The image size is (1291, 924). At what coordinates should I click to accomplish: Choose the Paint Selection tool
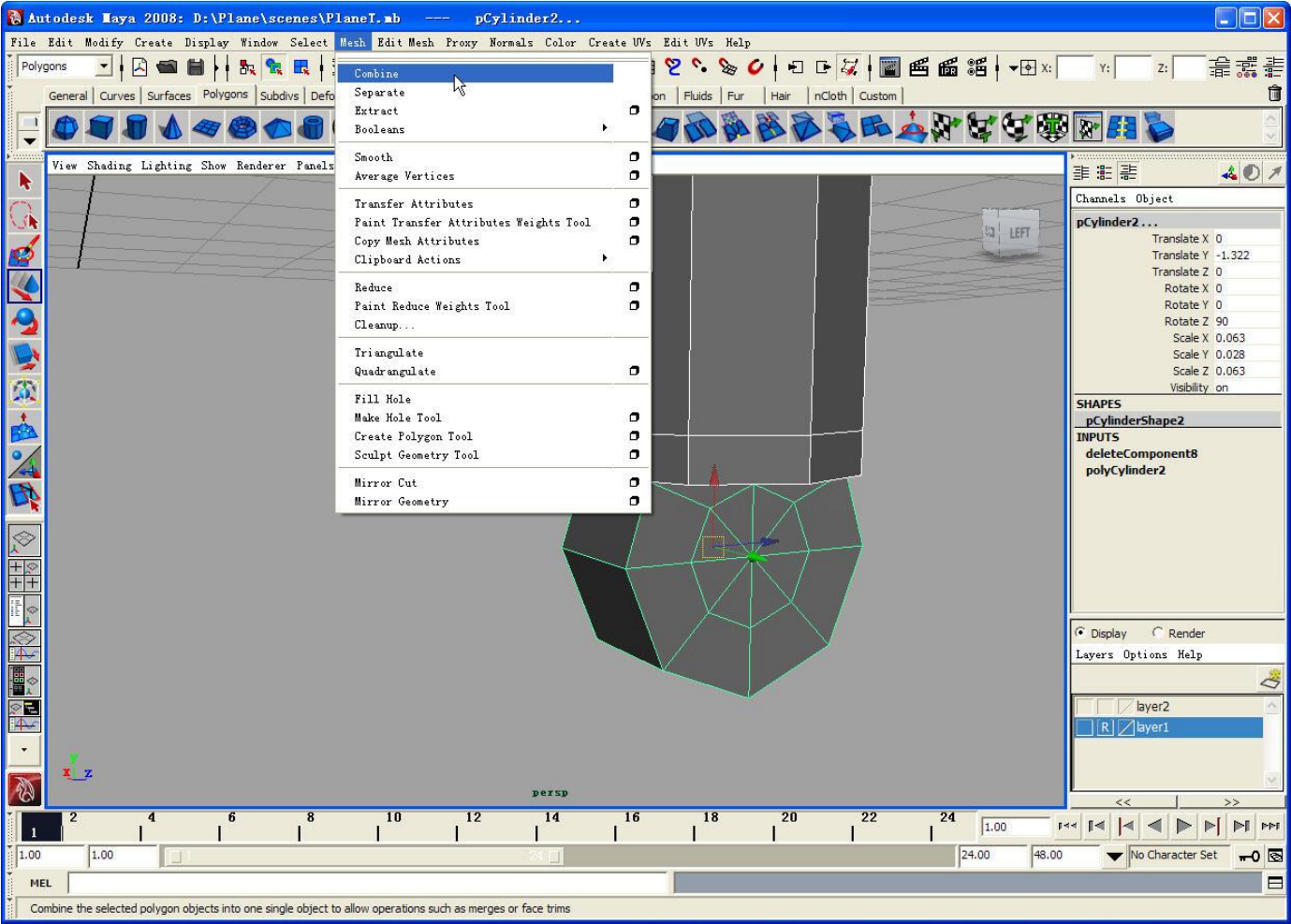[x=24, y=251]
